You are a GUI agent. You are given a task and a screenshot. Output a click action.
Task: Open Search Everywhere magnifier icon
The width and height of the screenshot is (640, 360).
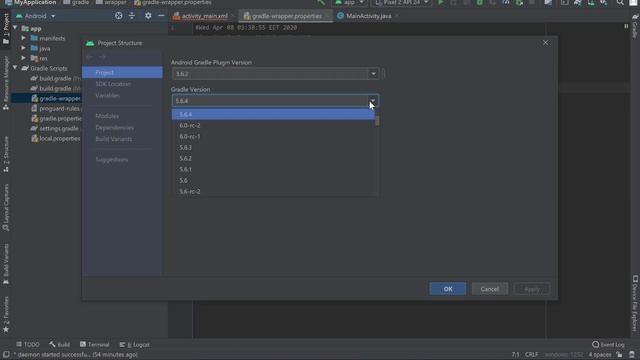[x=620, y=2]
